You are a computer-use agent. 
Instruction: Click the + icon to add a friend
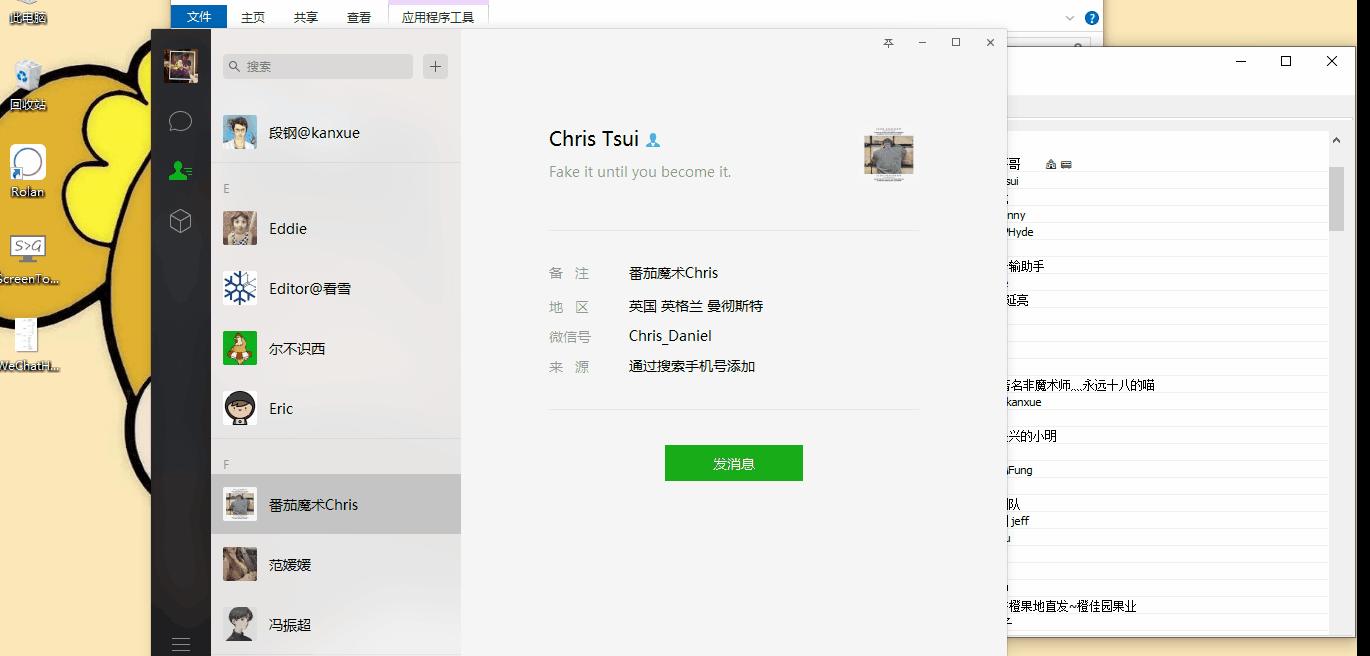click(436, 66)
